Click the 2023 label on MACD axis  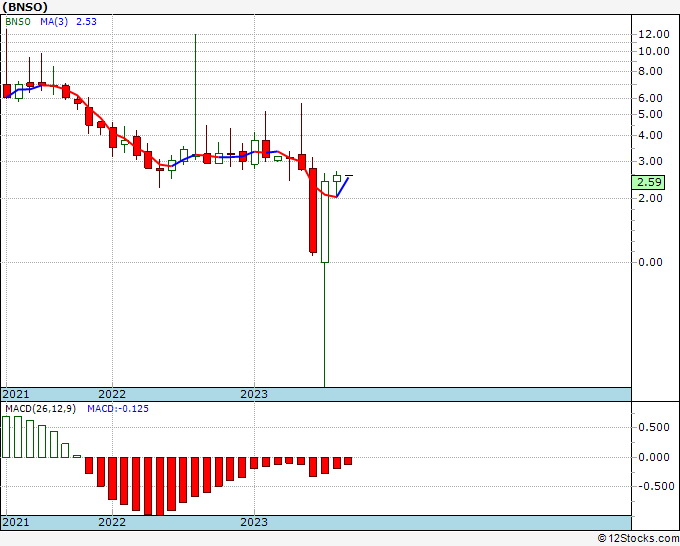[x=254, y=522]
